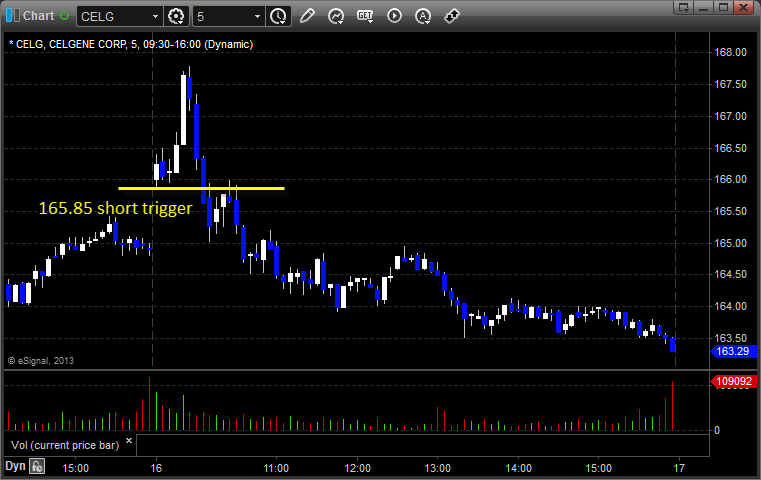761x480 pixels.
Task: Click the blue 163.29 current price marker
Action: 733,351
